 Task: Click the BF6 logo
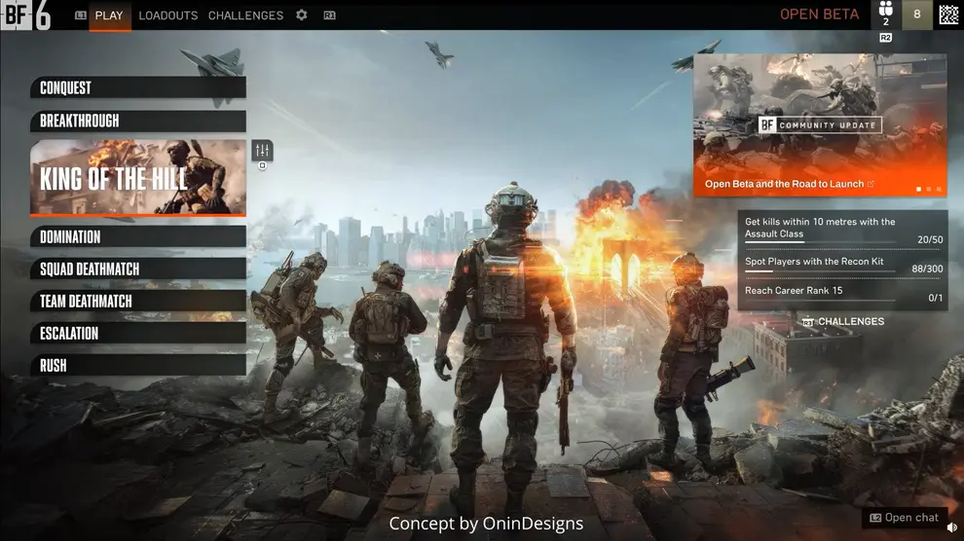point(26,15)
